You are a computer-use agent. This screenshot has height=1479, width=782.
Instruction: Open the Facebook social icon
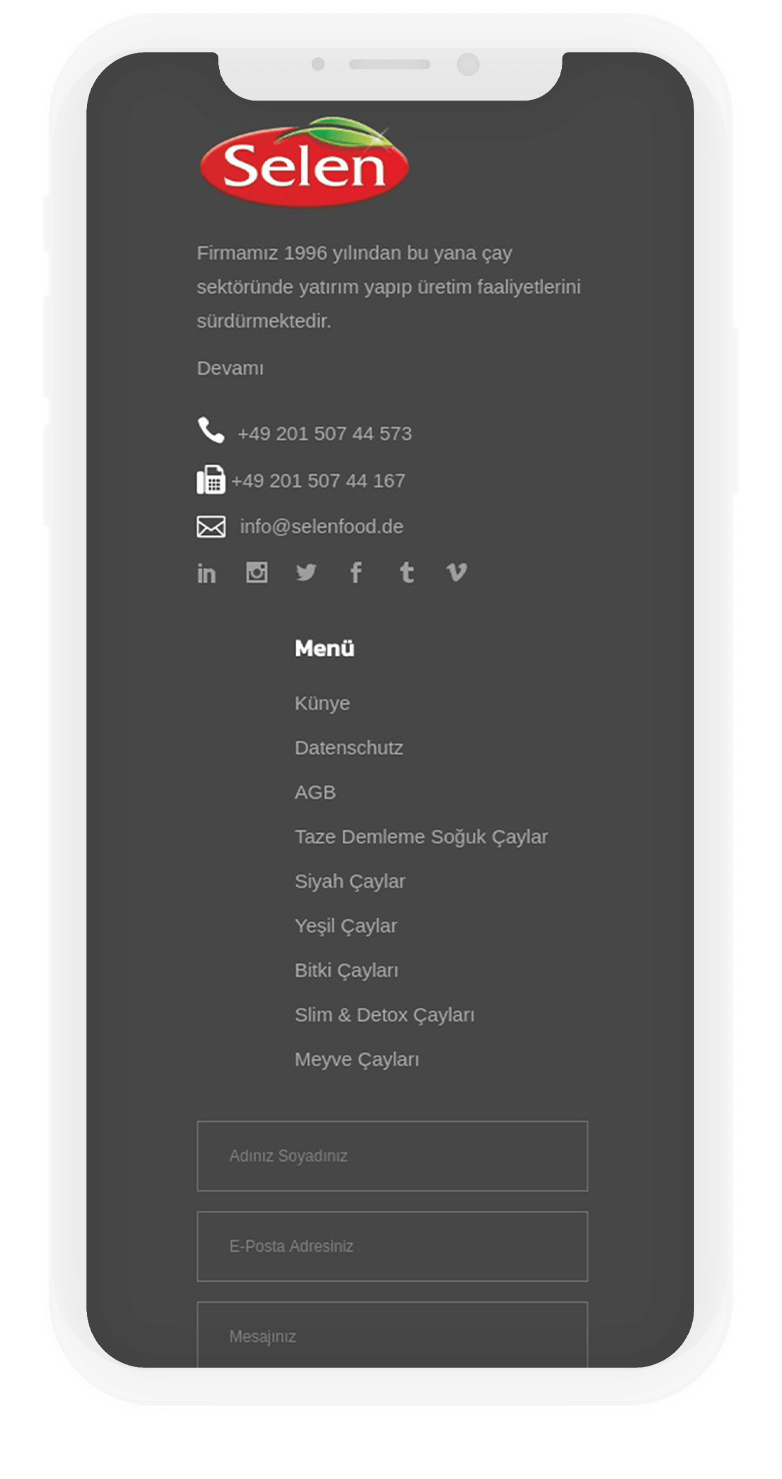click(356, 572)
